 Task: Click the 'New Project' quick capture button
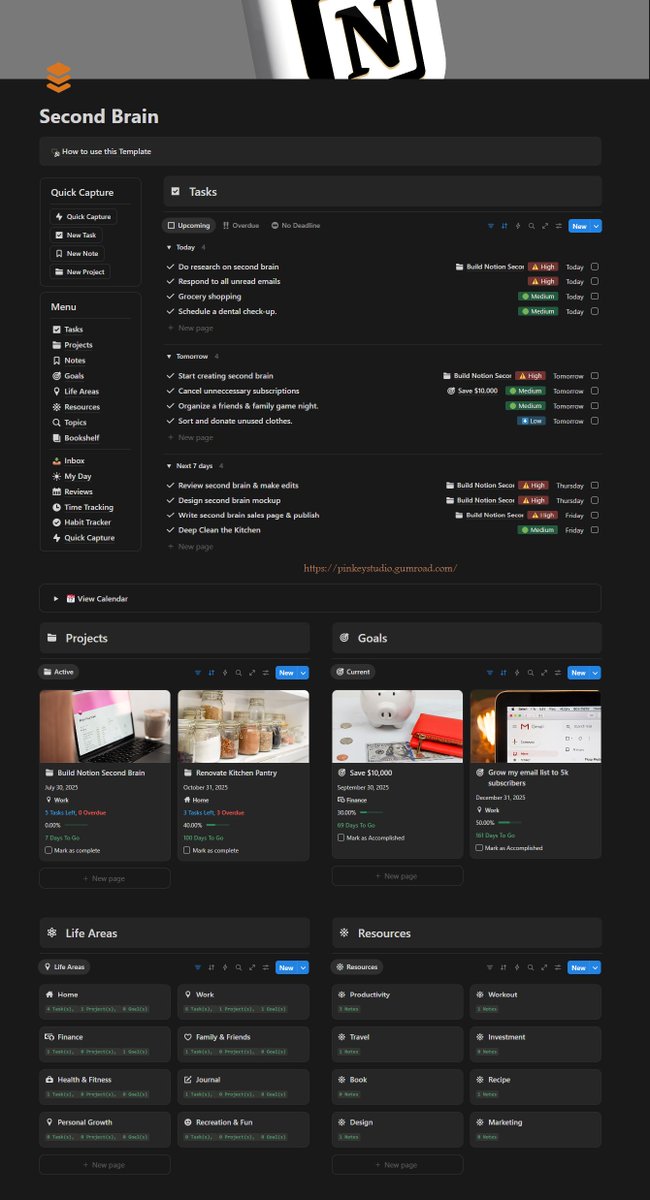click(79, 272)
